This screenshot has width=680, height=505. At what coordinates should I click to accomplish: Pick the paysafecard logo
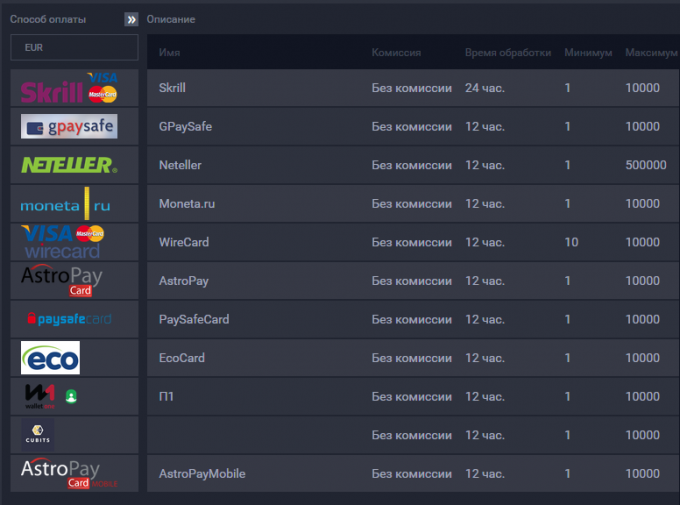coord(69,319)
